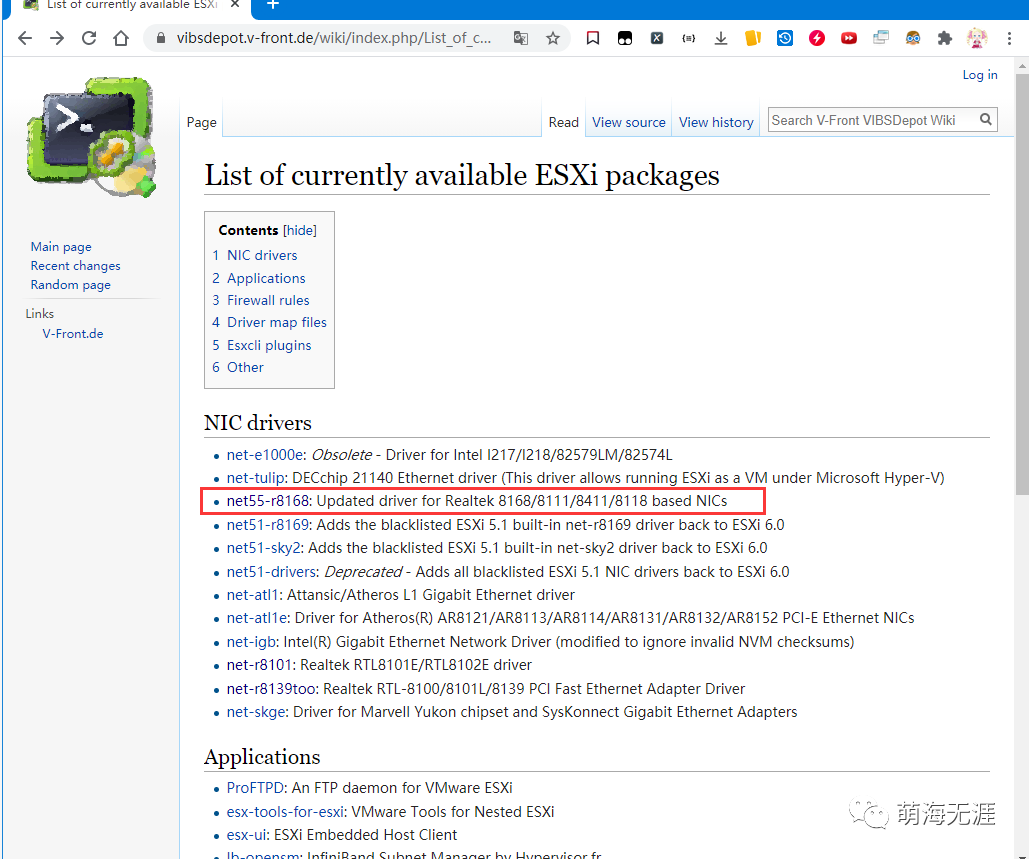Viewport: 1029px width, 859px height.
Task: Reload the page with refresh icon
Action: 89,38
